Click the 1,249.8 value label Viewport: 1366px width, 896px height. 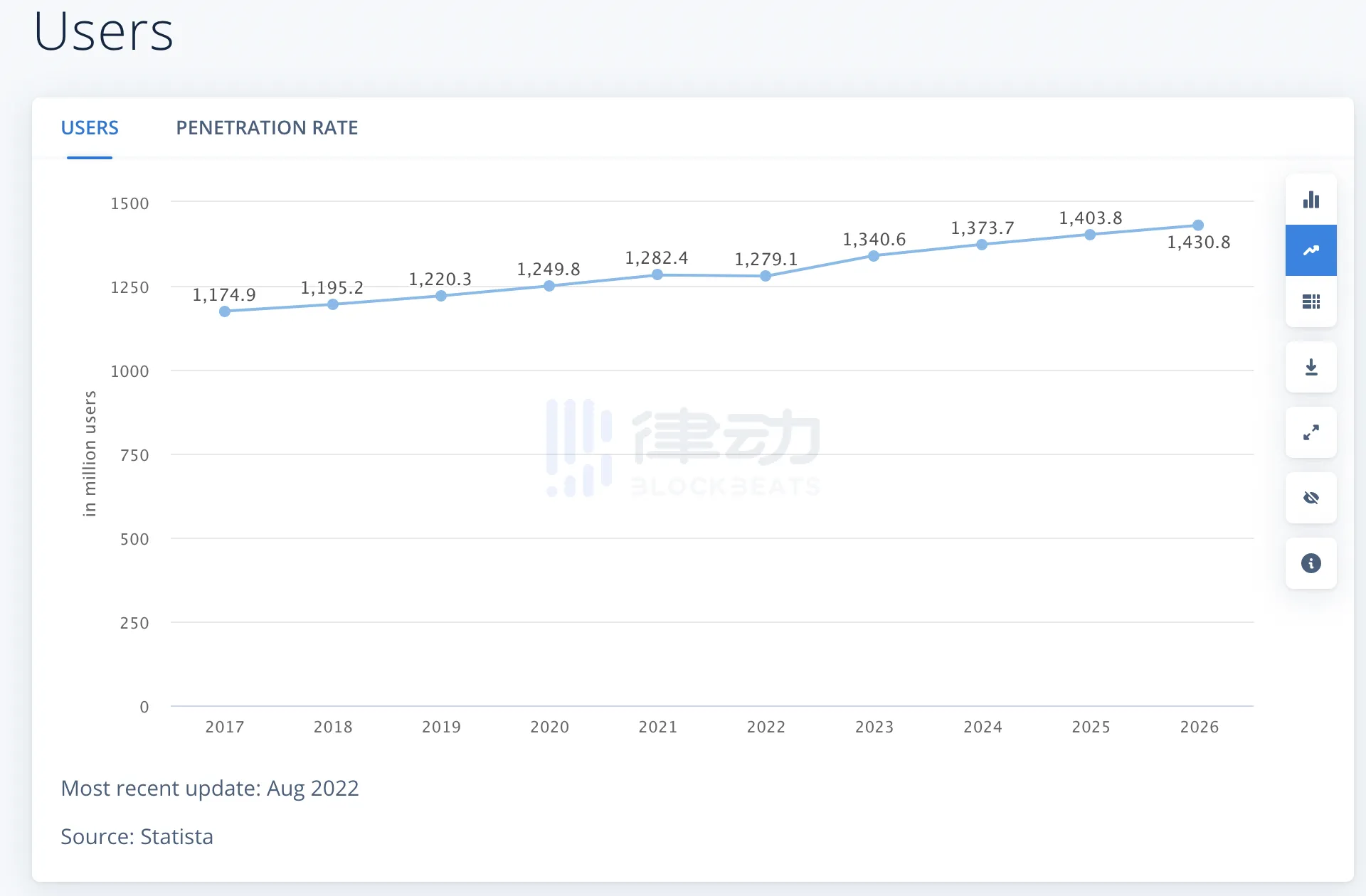click(549, 269)
